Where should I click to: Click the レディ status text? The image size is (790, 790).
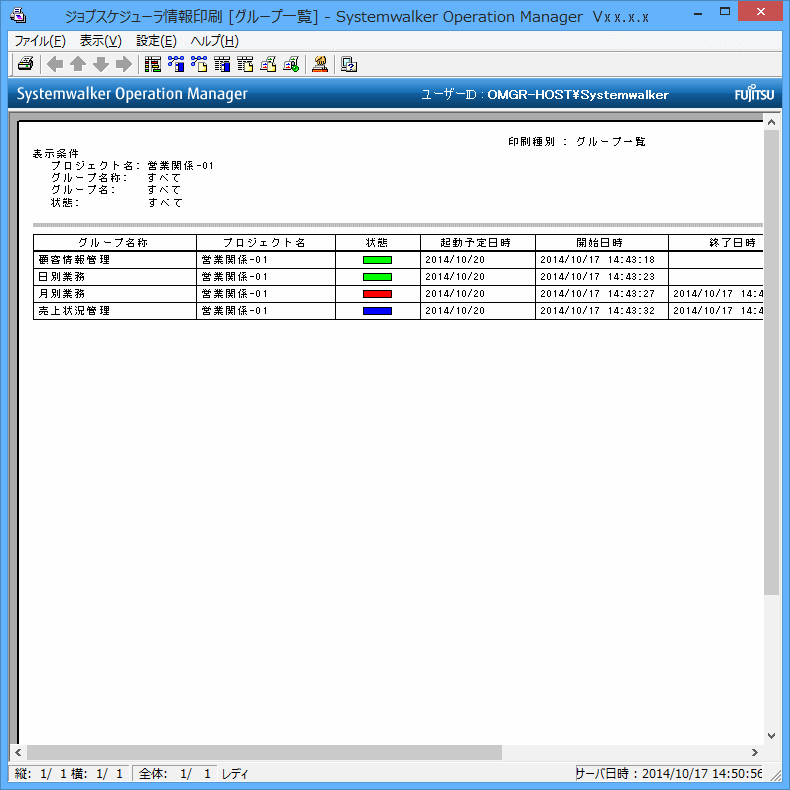pyautogui.click(x=235, y=773)
